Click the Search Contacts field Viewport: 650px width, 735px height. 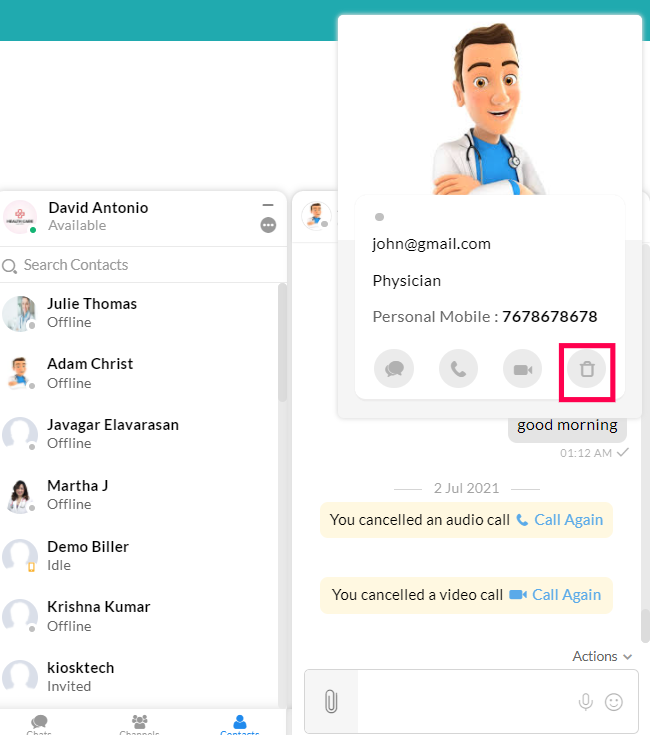click(140, 265)
